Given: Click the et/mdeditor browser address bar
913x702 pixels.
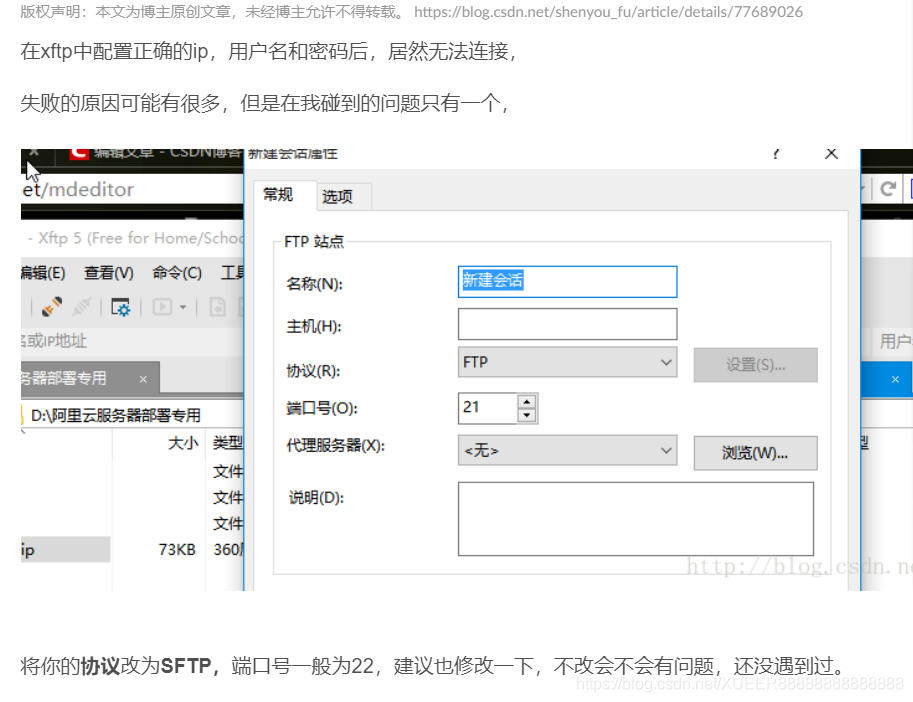Looking at the screenshot, I should click(132, 189).
